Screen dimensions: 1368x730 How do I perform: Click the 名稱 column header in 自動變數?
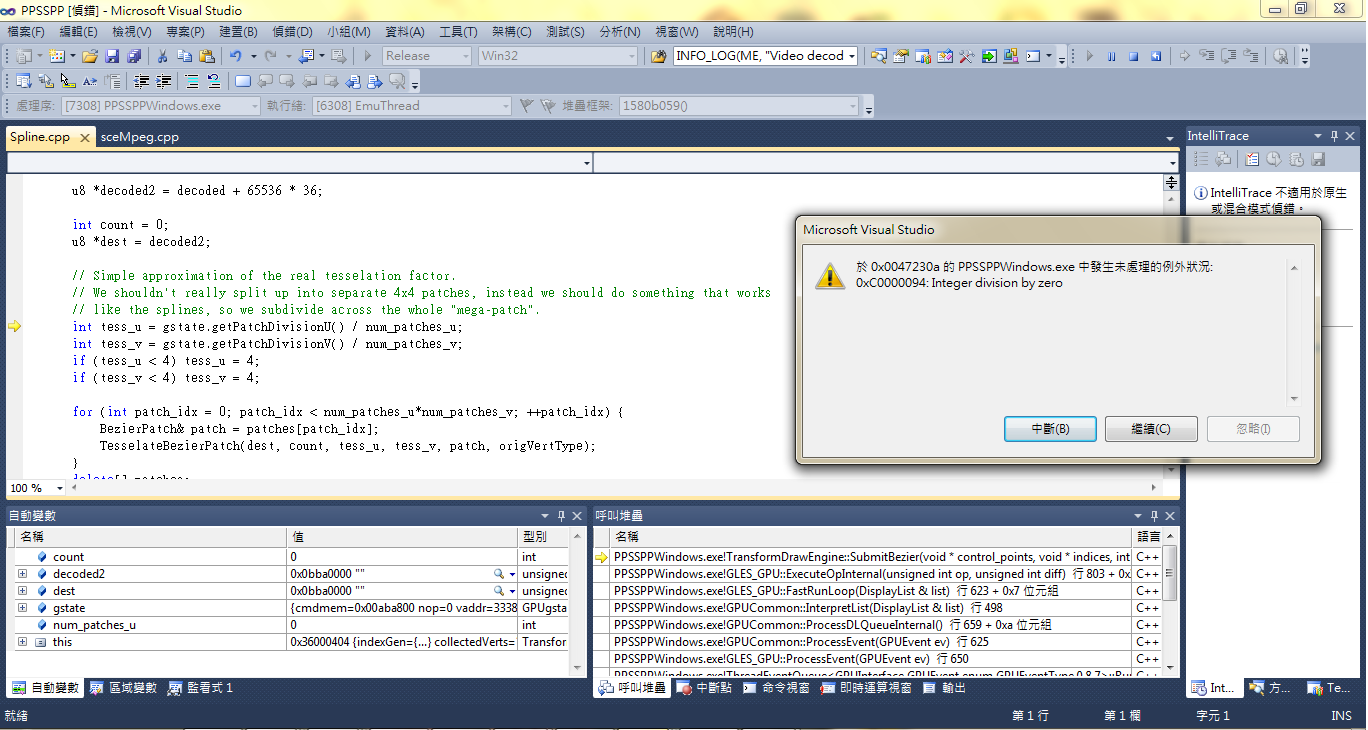[150, 537]
